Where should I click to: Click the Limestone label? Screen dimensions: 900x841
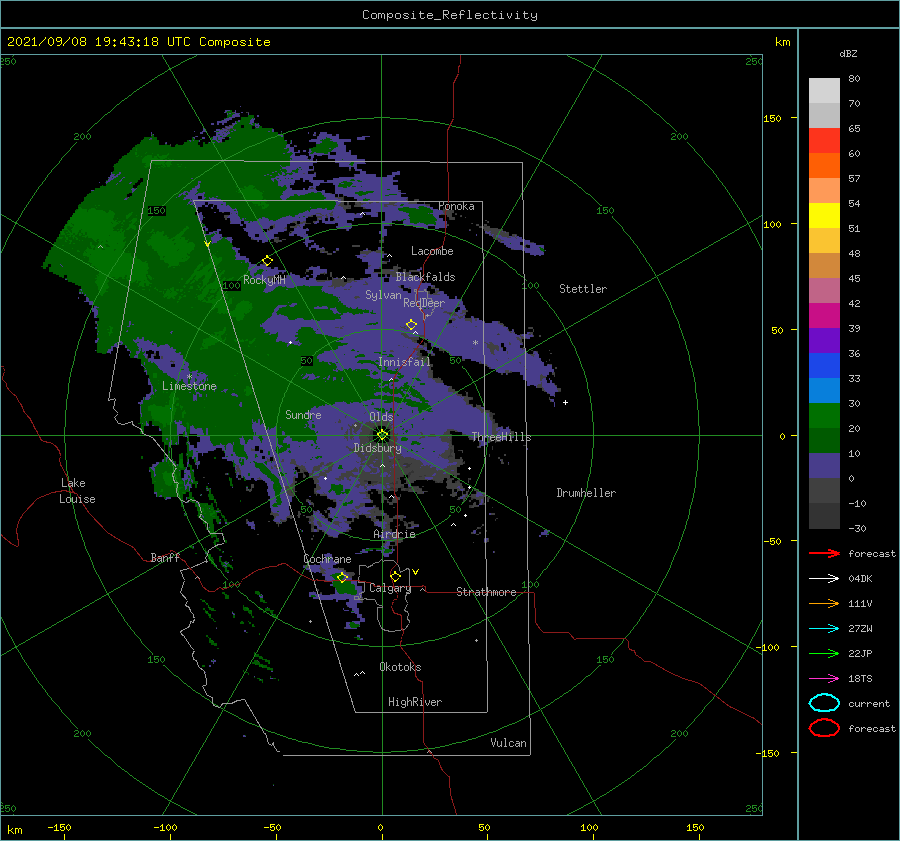(x=189, y=386)
